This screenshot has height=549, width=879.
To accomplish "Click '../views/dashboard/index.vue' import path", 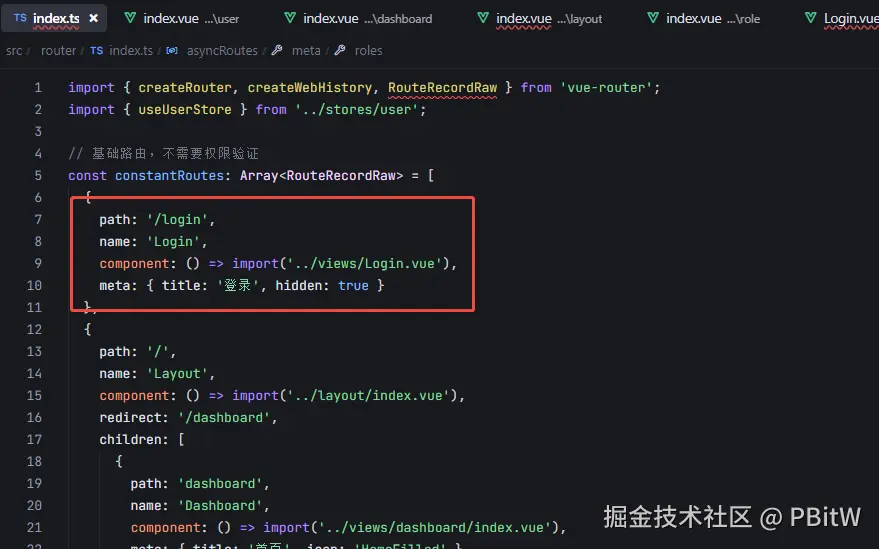I will tap(434, 528).
